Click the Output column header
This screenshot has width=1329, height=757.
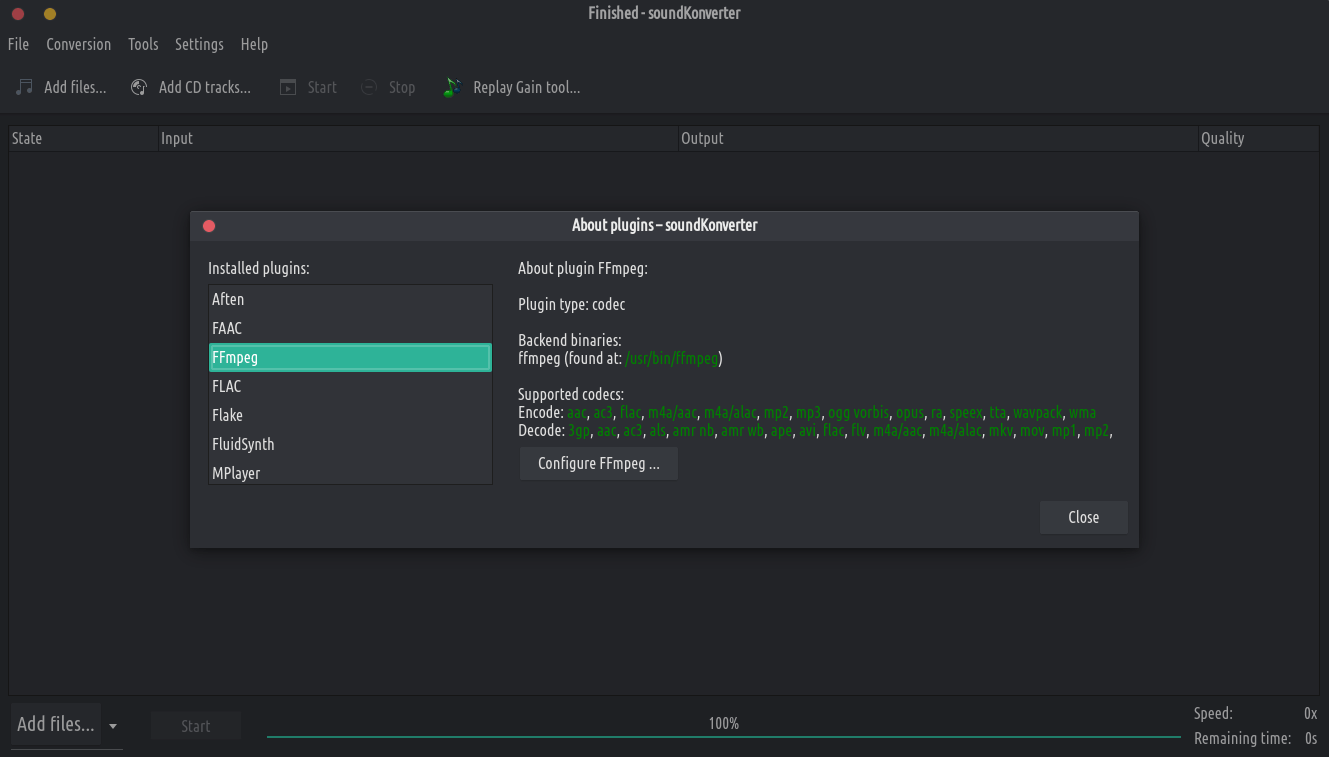point(938,138)
